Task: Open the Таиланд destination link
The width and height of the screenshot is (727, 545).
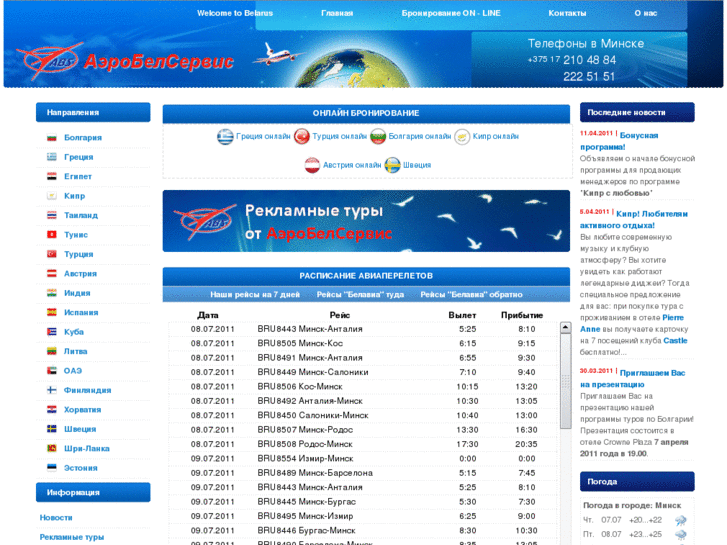Action: (x=81, y=215)
